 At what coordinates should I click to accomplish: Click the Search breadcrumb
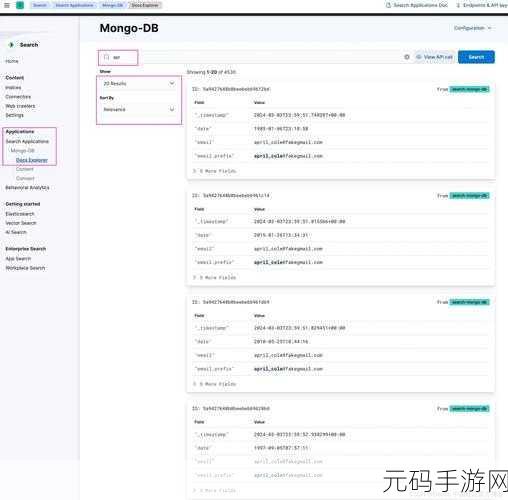pyautogui.click(x=40, y=5)
